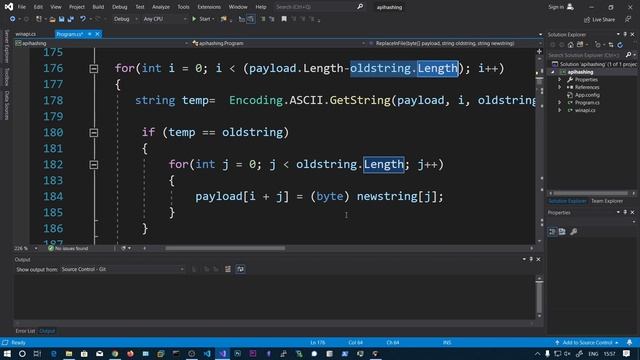Click Sync with Active Document icon
This screenshot has width=640, height=360.
(x=611, y=45)
